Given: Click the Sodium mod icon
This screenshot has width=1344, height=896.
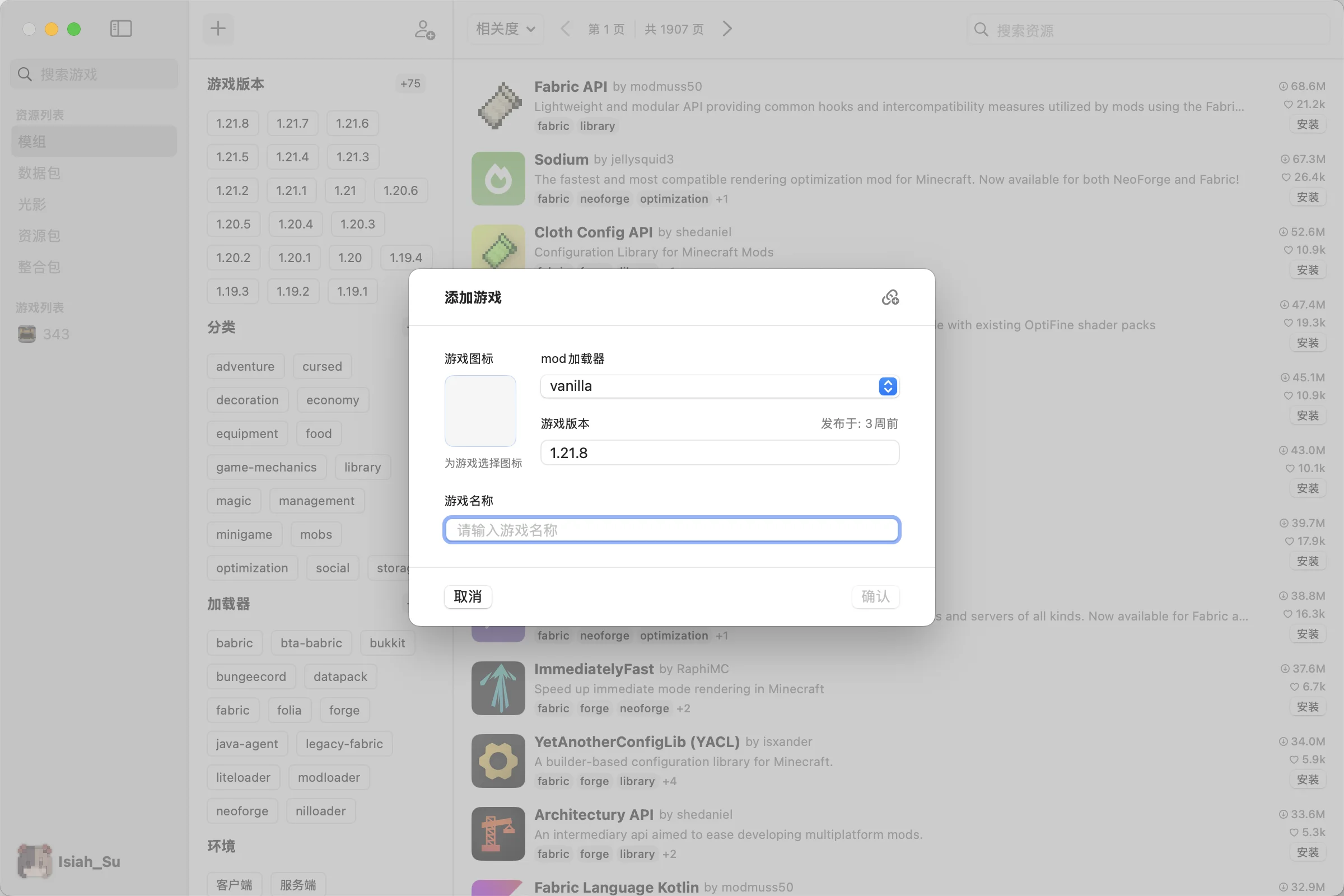Looking at the screenshot, I should [498, 178].
